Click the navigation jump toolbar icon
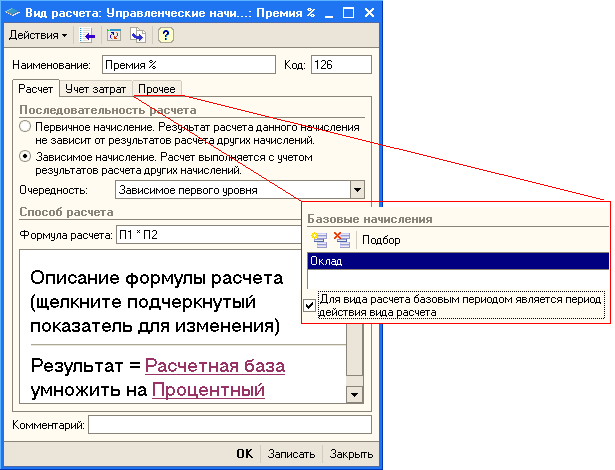 click(137, 35)
